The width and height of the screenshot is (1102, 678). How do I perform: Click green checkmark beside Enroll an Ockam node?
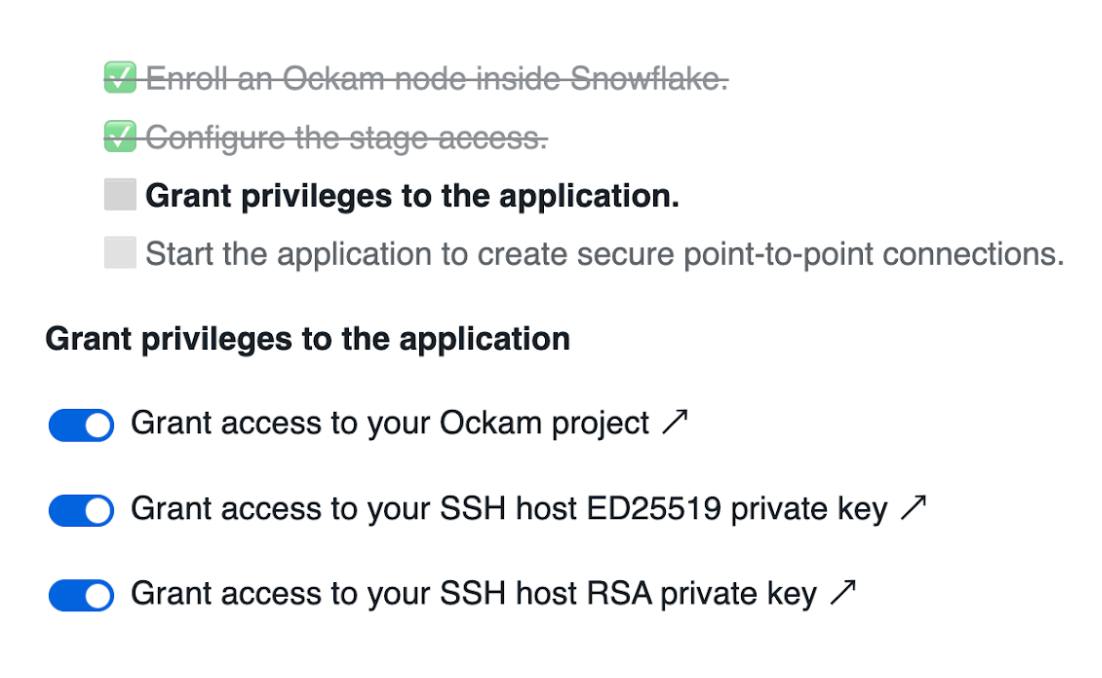(x=120, y=78)
